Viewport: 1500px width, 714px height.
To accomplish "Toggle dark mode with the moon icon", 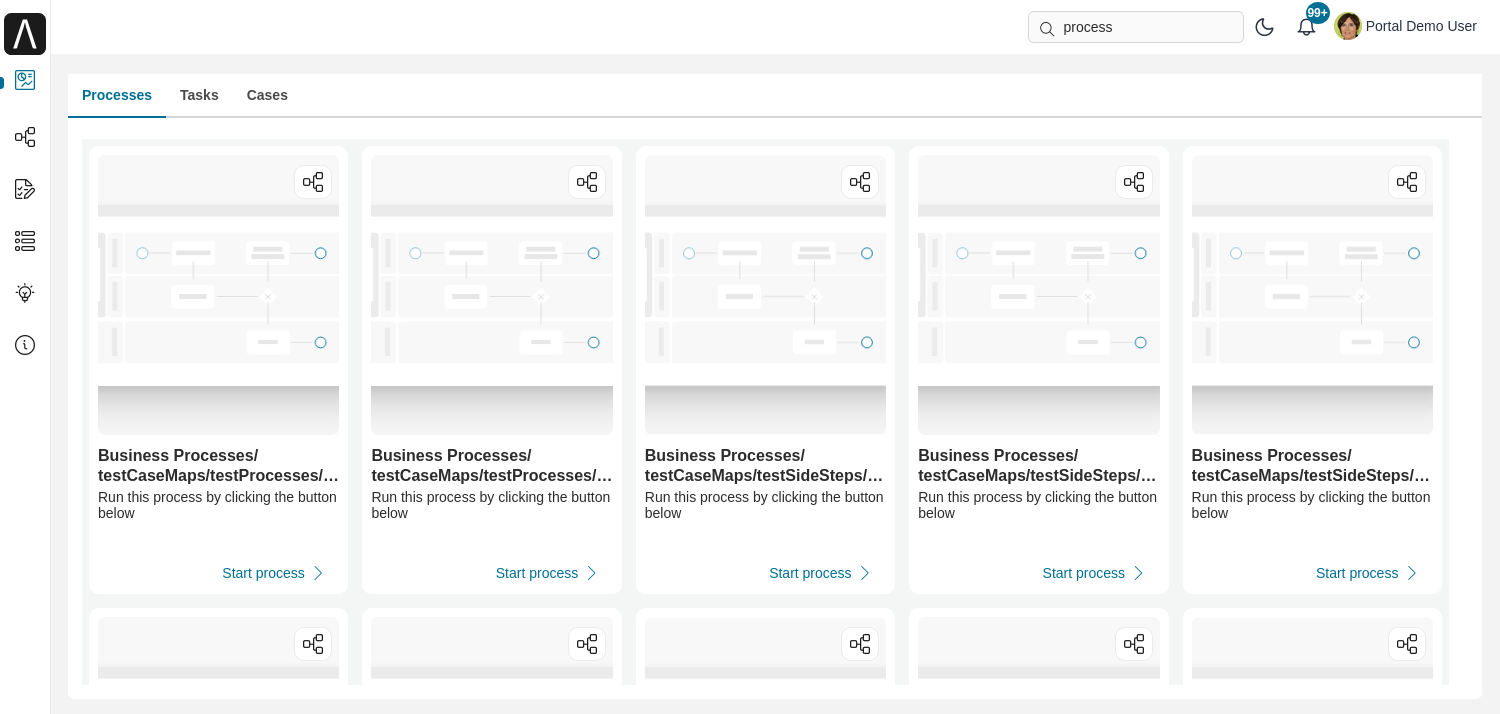I will point(1264,27).
